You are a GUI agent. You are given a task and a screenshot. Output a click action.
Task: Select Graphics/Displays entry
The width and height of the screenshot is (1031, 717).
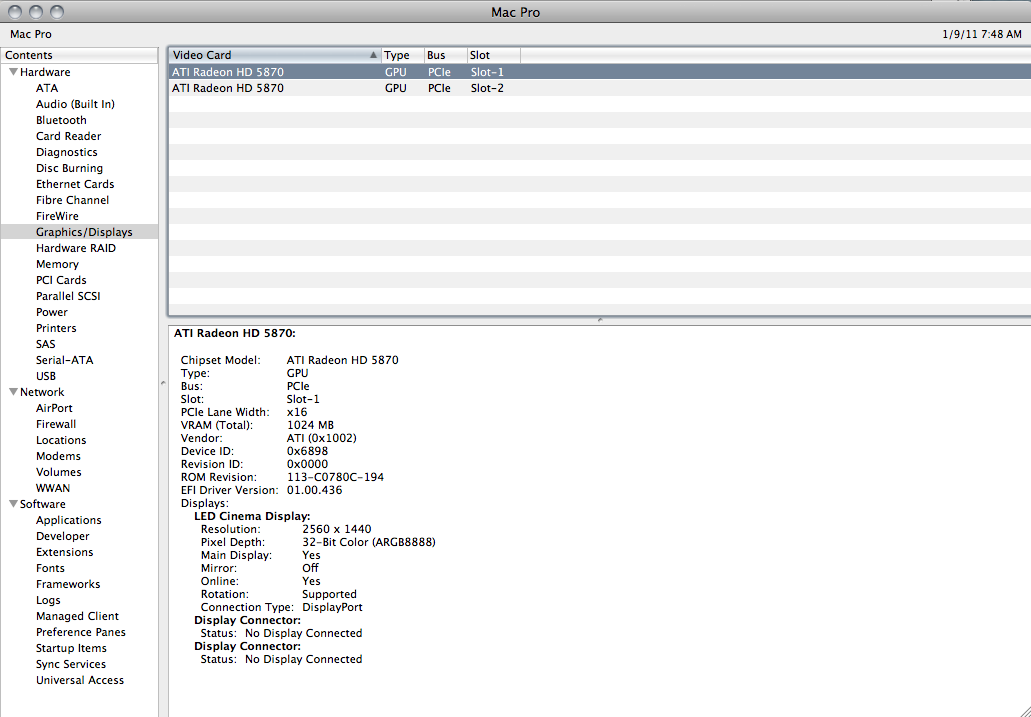79,232
